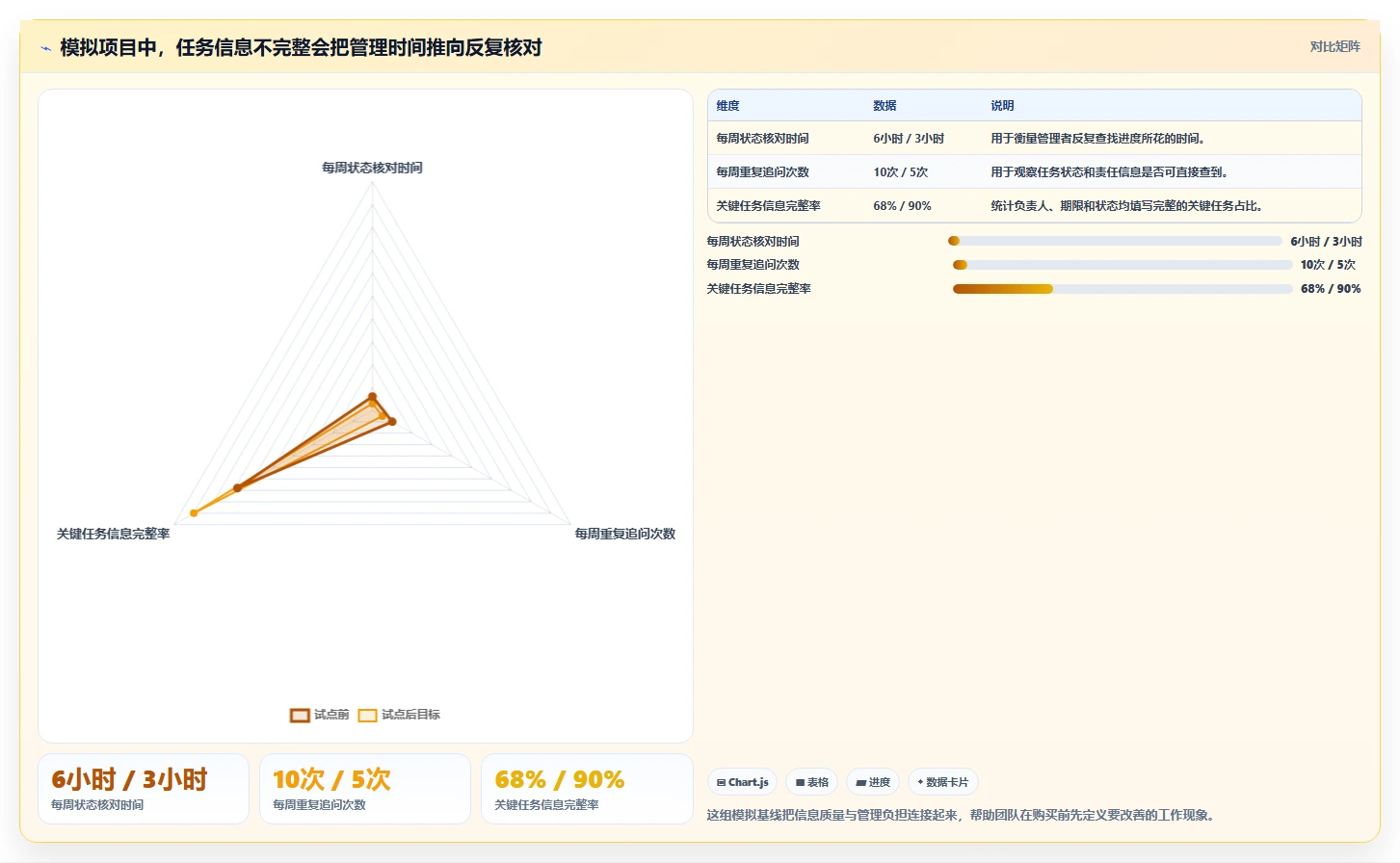
Task: Toggle the 试点后目标 legend swatch in the chart
Action: (367, 715)
